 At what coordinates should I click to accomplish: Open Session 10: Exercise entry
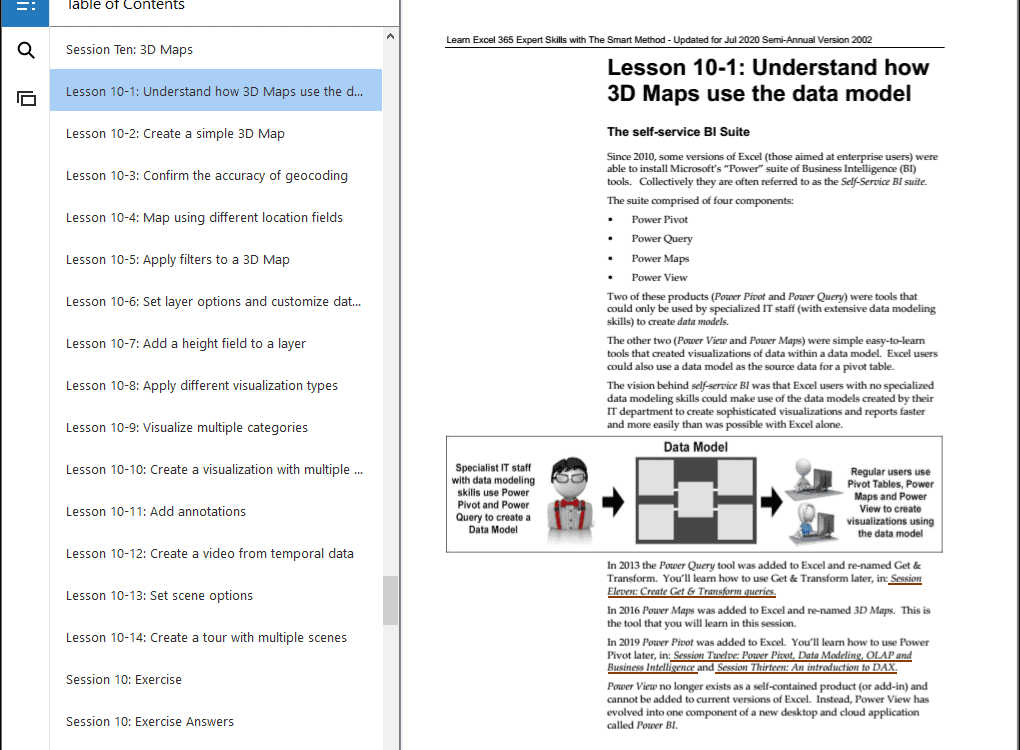click(216, 679)
